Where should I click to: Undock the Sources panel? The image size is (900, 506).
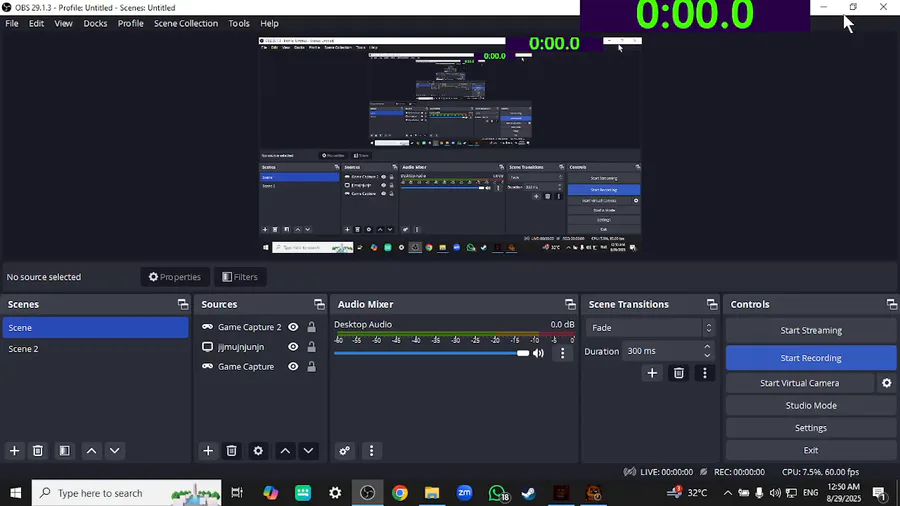319,305
